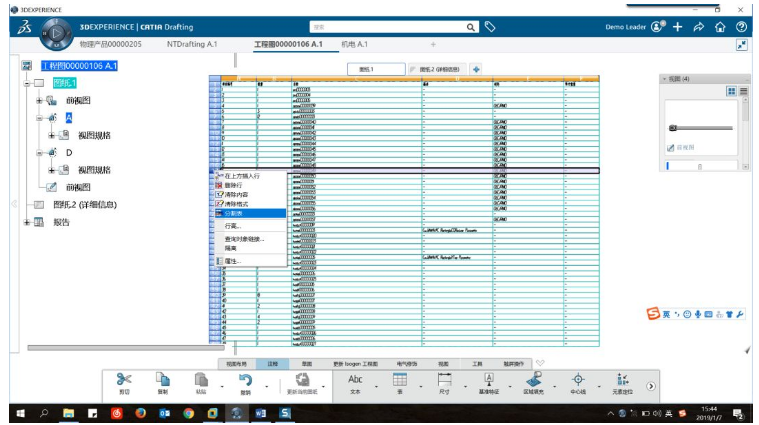Click the Text (文本) Abc tool
Image resolution: width=759 pixels, height=425 pixels.
click(355, 383)
